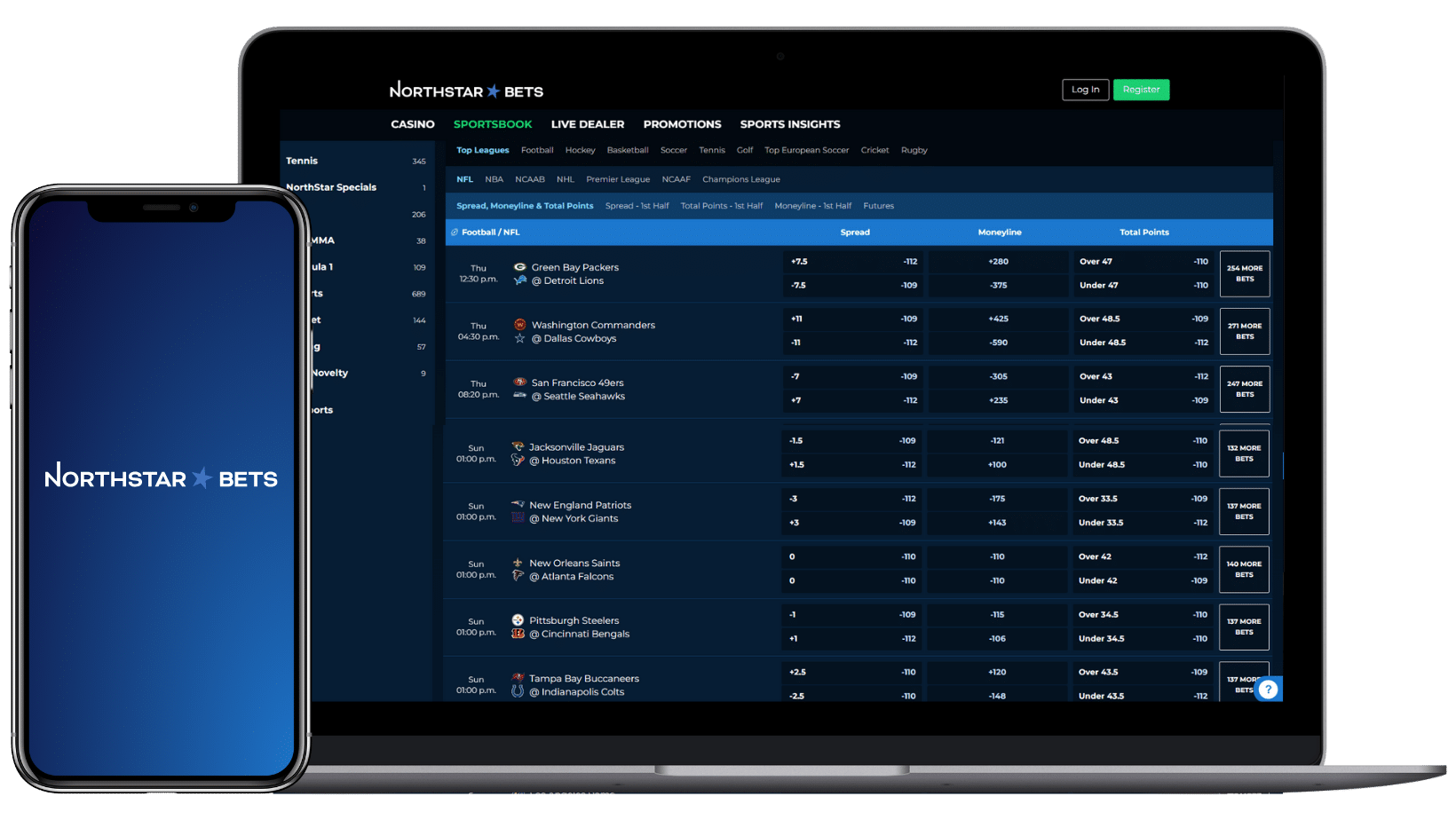The height and width of the screenshot is (820, 1456).
Task: Select Jacksonville Jaguars -1.5 spread
Action: click(x=851, y=441)
